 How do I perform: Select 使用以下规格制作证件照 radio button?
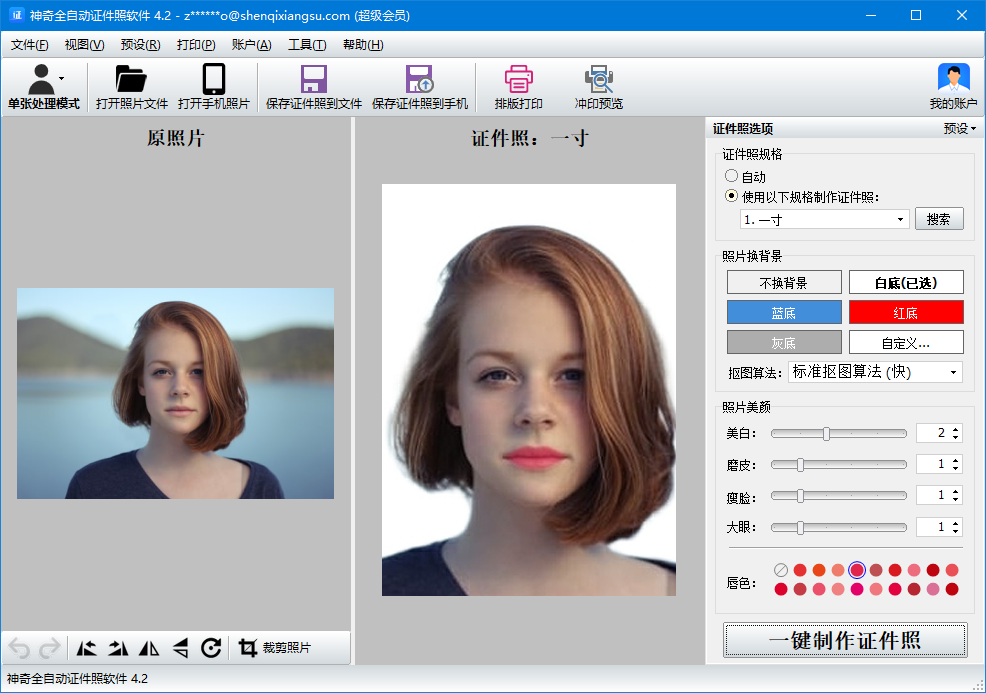pyautogui.click(x=731, y=196)
